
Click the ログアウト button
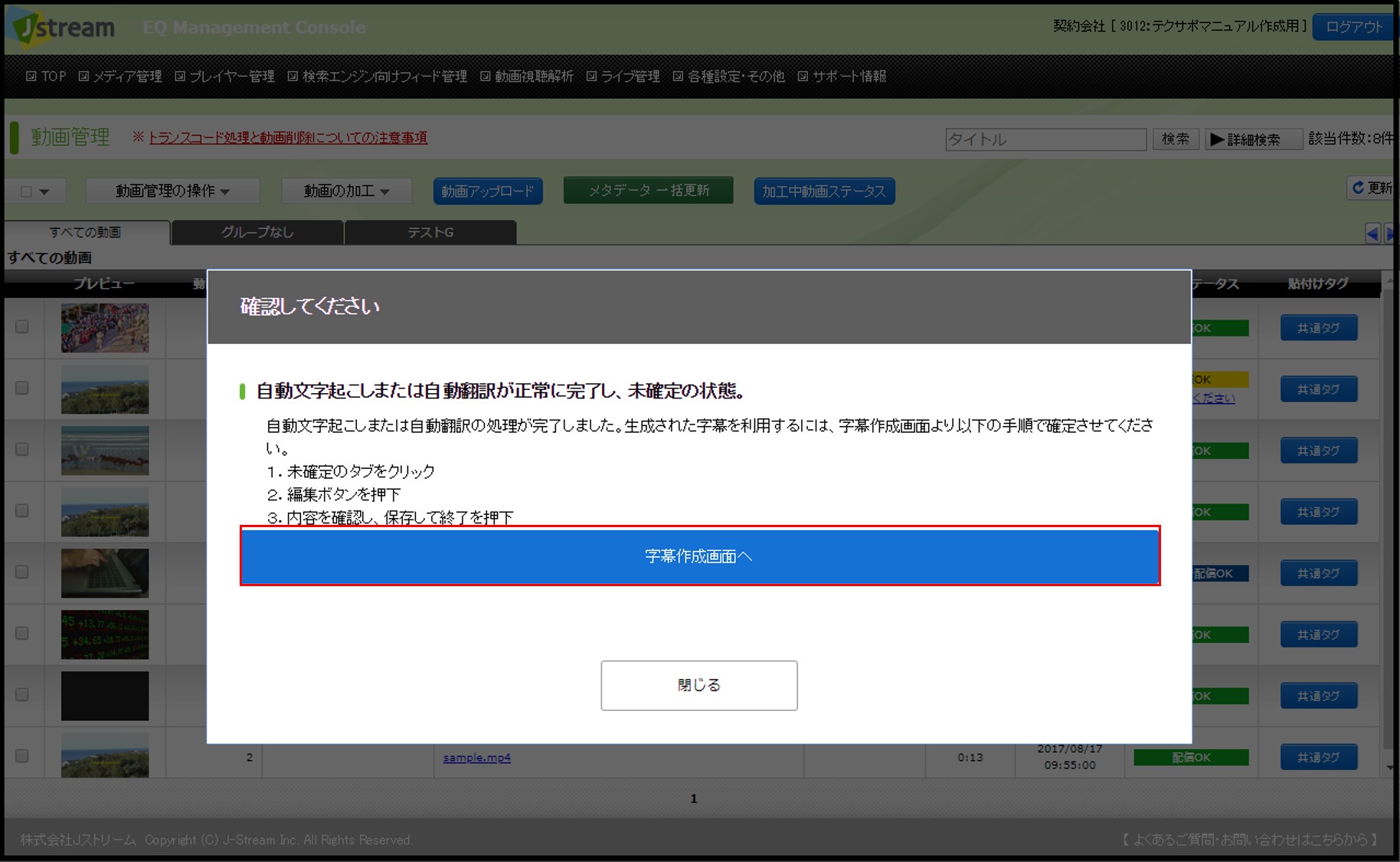click(x=1354, y=27)
